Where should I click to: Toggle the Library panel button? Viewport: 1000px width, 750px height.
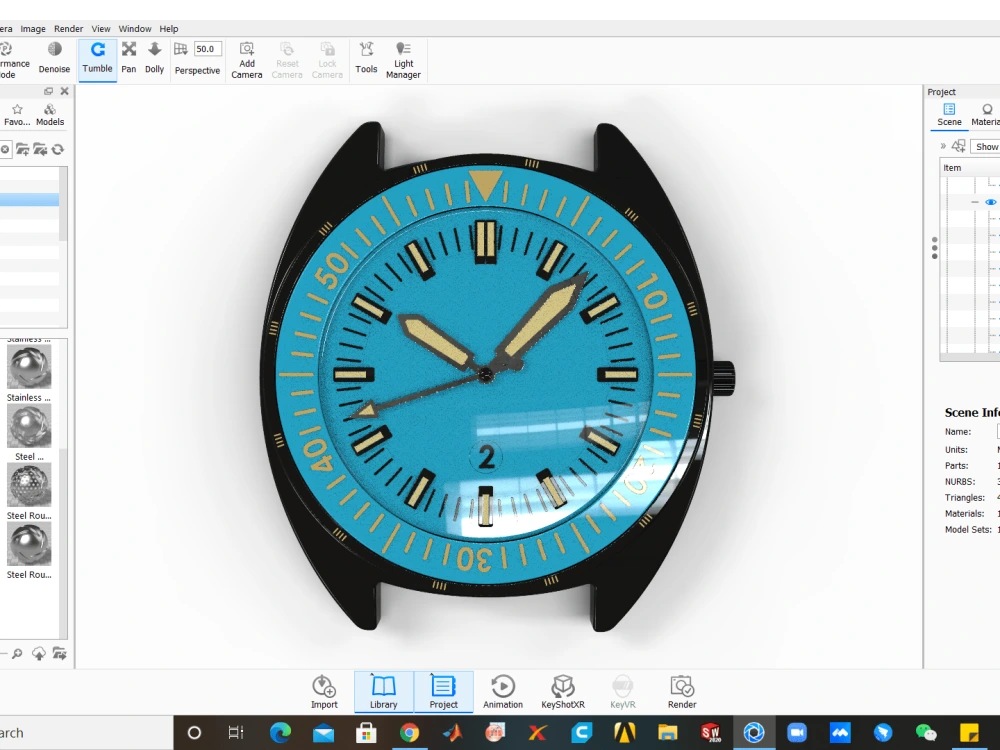[x=383, y=692]
